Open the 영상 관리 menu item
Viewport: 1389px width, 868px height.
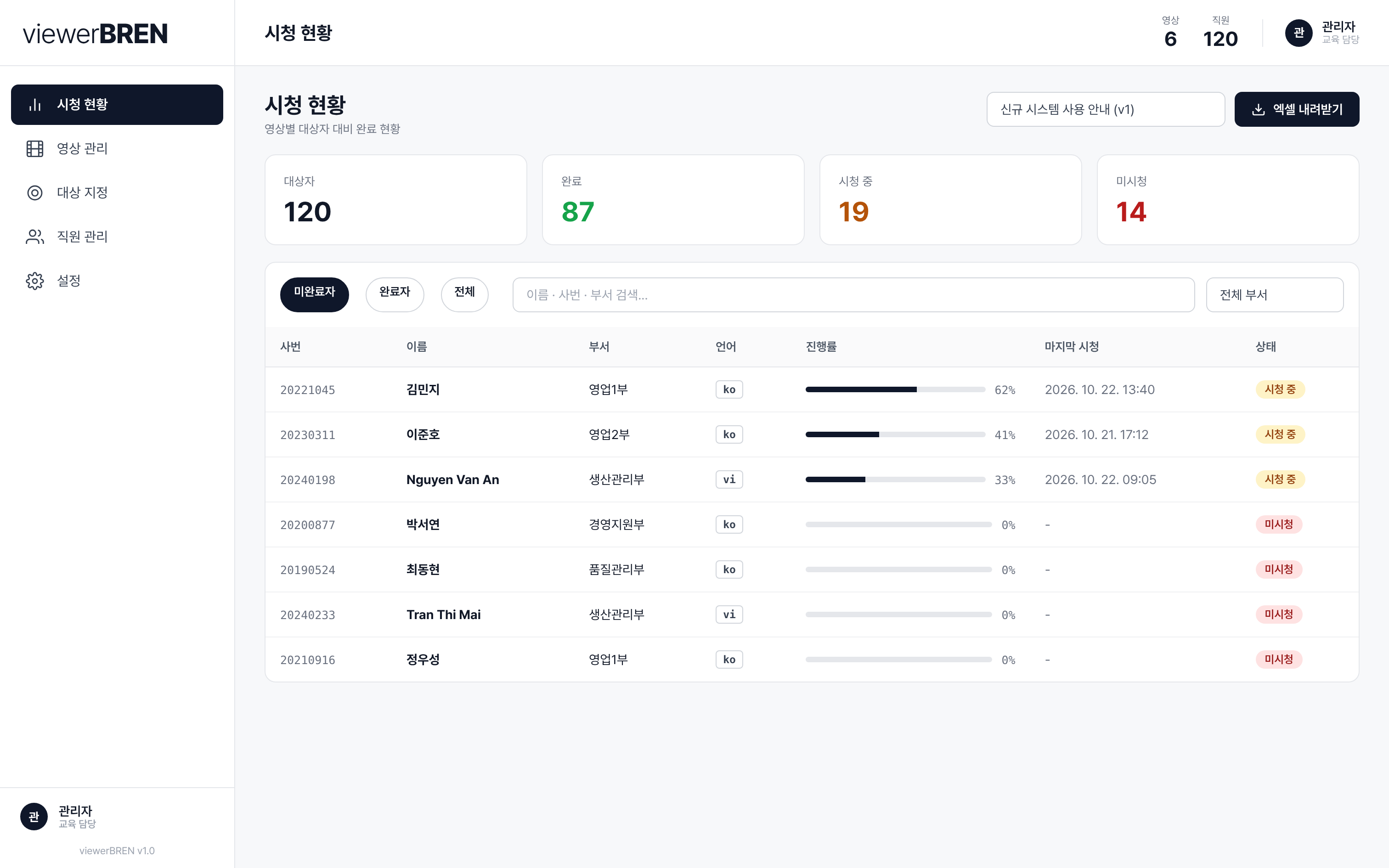click(x=117, y=149)
